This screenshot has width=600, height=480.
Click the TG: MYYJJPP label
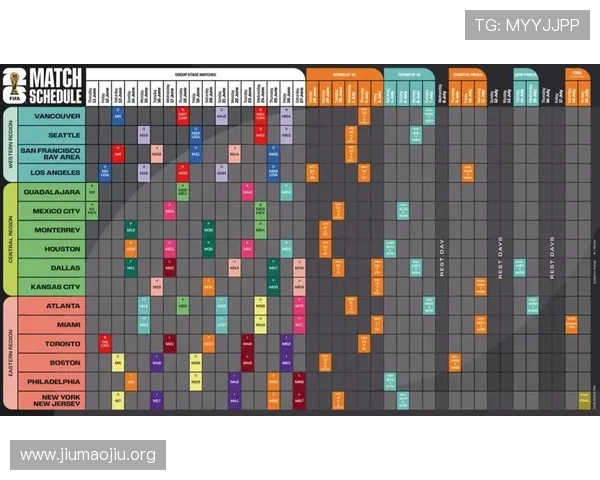[527, 25]
